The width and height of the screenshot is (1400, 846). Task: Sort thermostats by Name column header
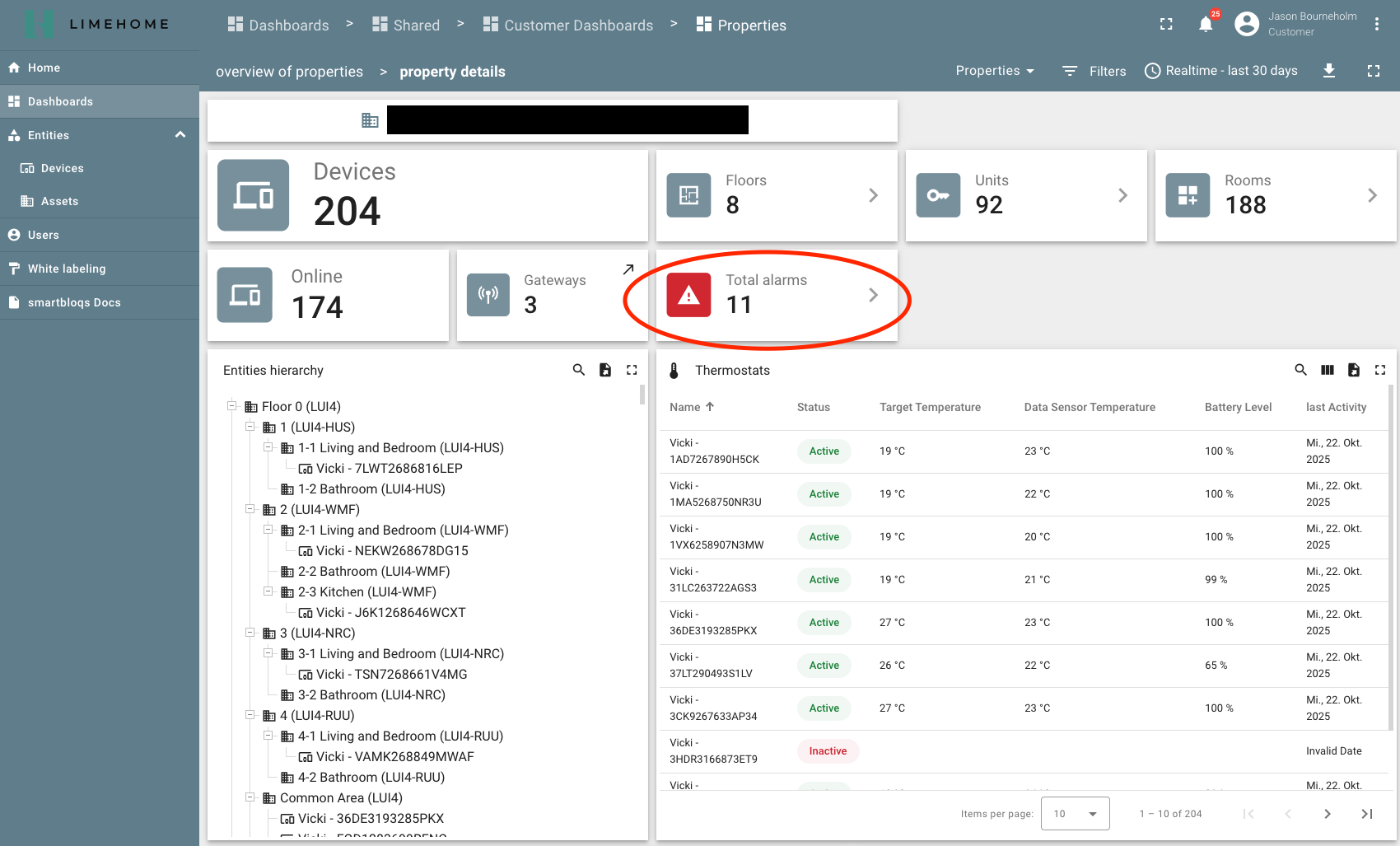685,407
